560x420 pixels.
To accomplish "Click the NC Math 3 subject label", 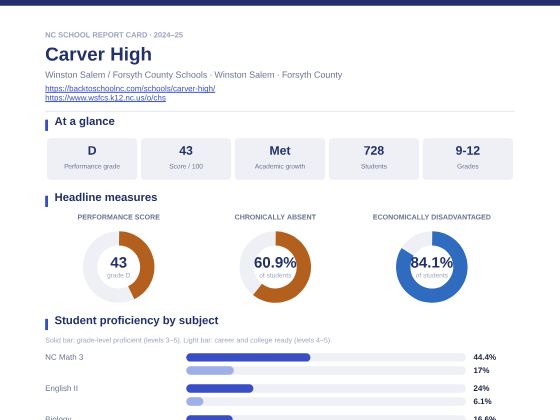I will tap(64, 357).
